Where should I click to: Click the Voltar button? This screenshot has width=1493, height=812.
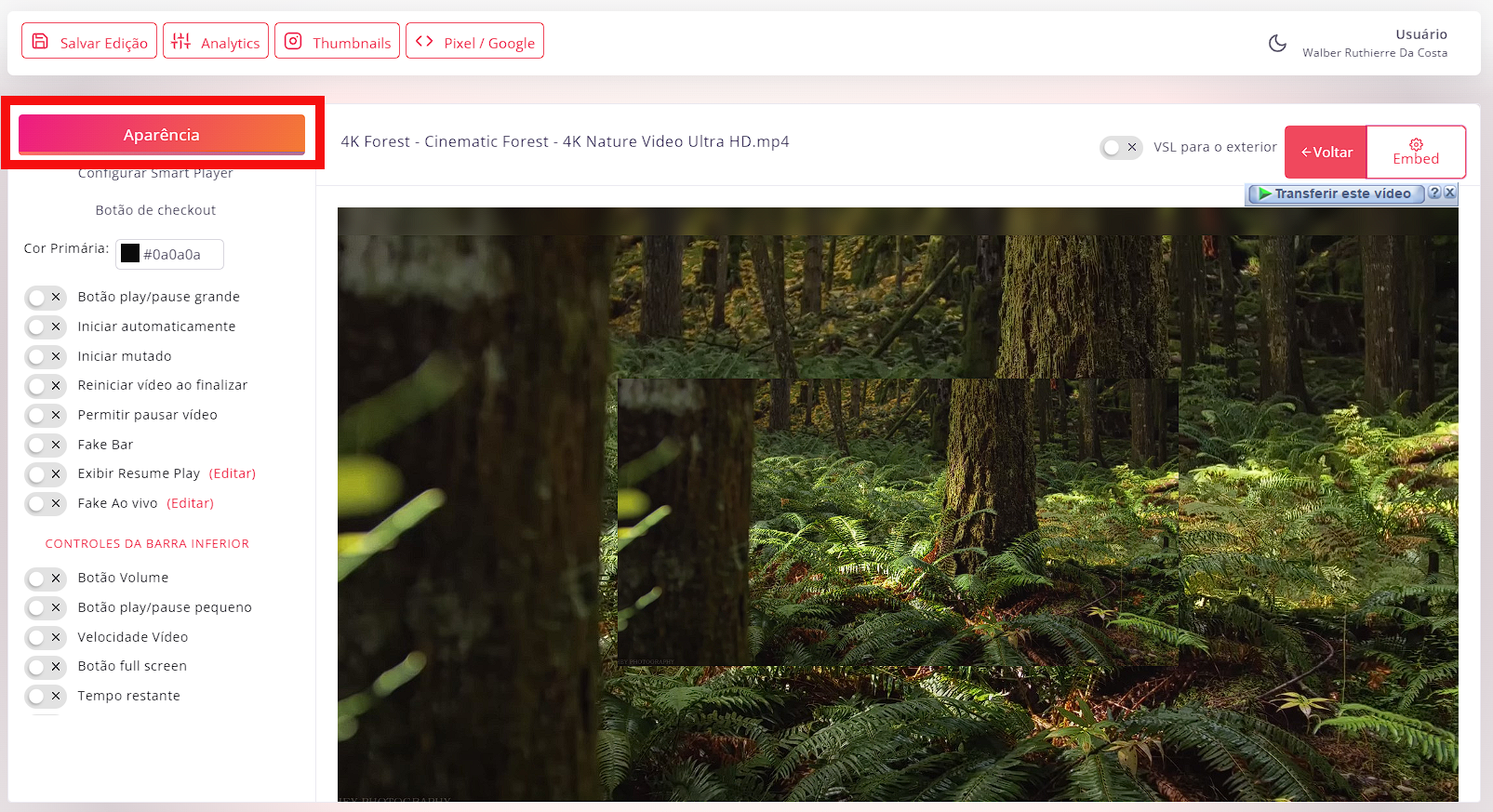[x=1326, y=152]
